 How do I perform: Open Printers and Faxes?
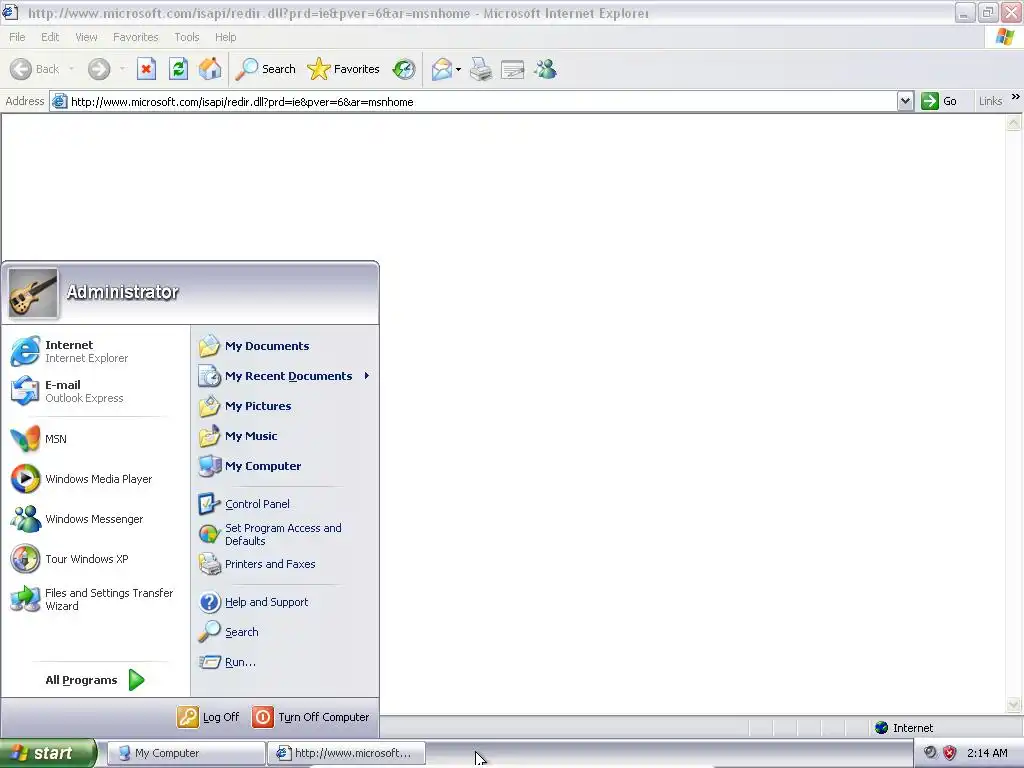tap(285, 564)
